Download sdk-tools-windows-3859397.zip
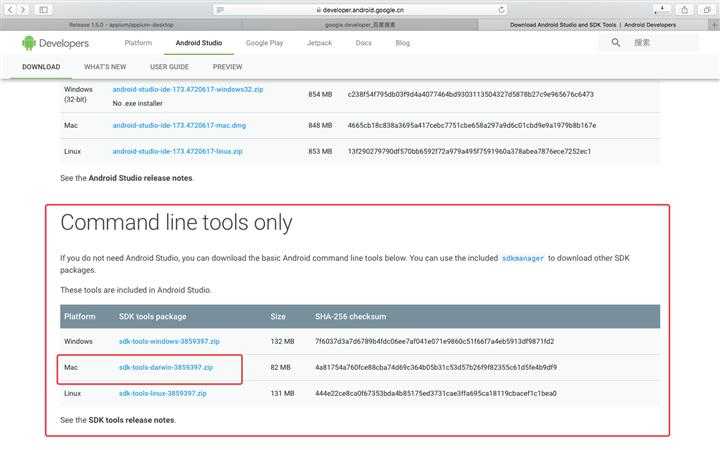 click(169, 341)
